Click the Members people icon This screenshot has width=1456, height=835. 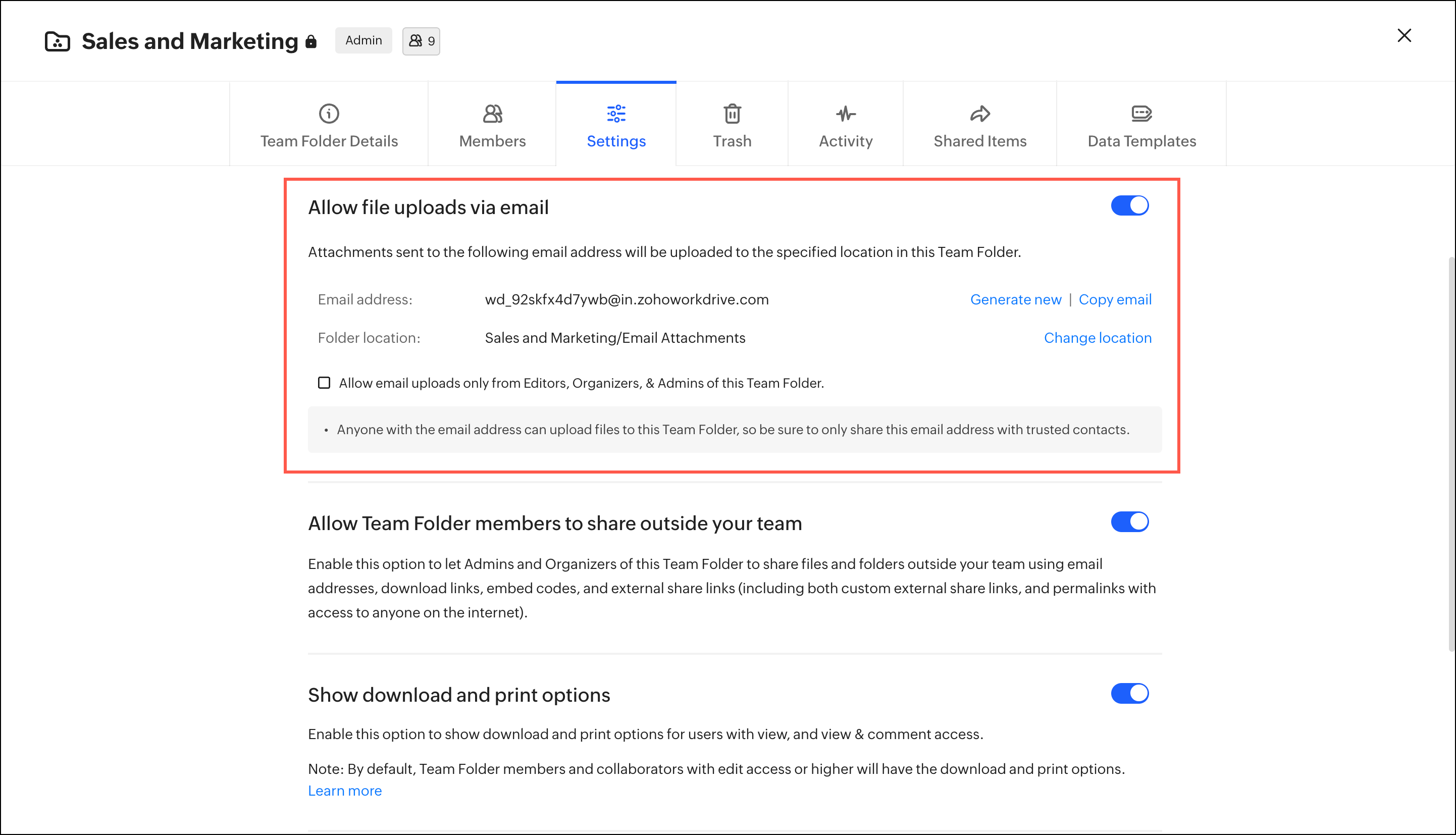(492, 114)
